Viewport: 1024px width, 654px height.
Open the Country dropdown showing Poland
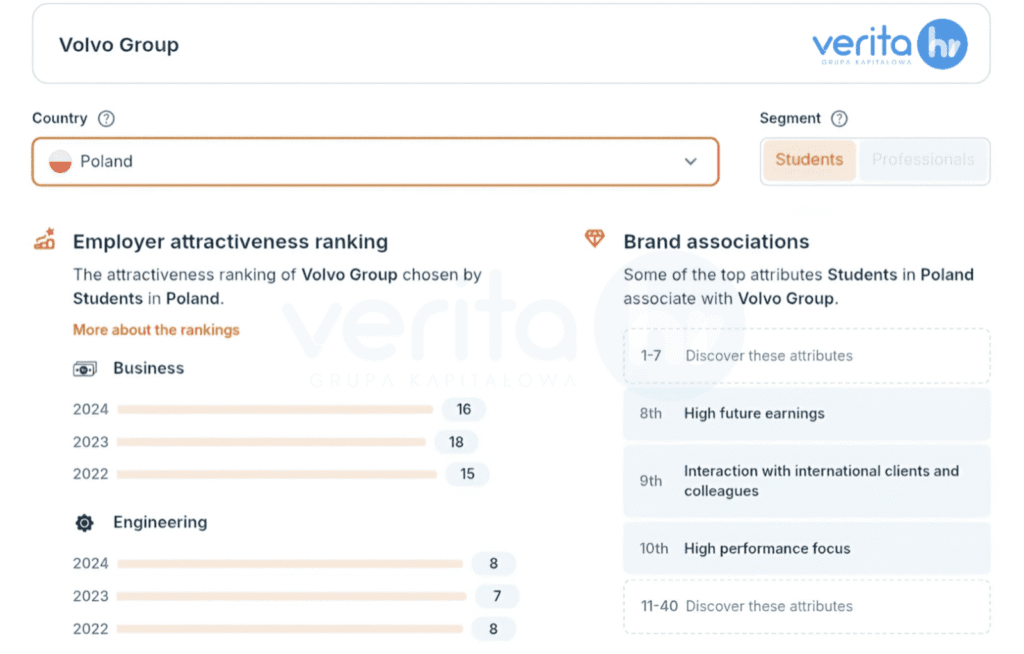coord(375,162)
